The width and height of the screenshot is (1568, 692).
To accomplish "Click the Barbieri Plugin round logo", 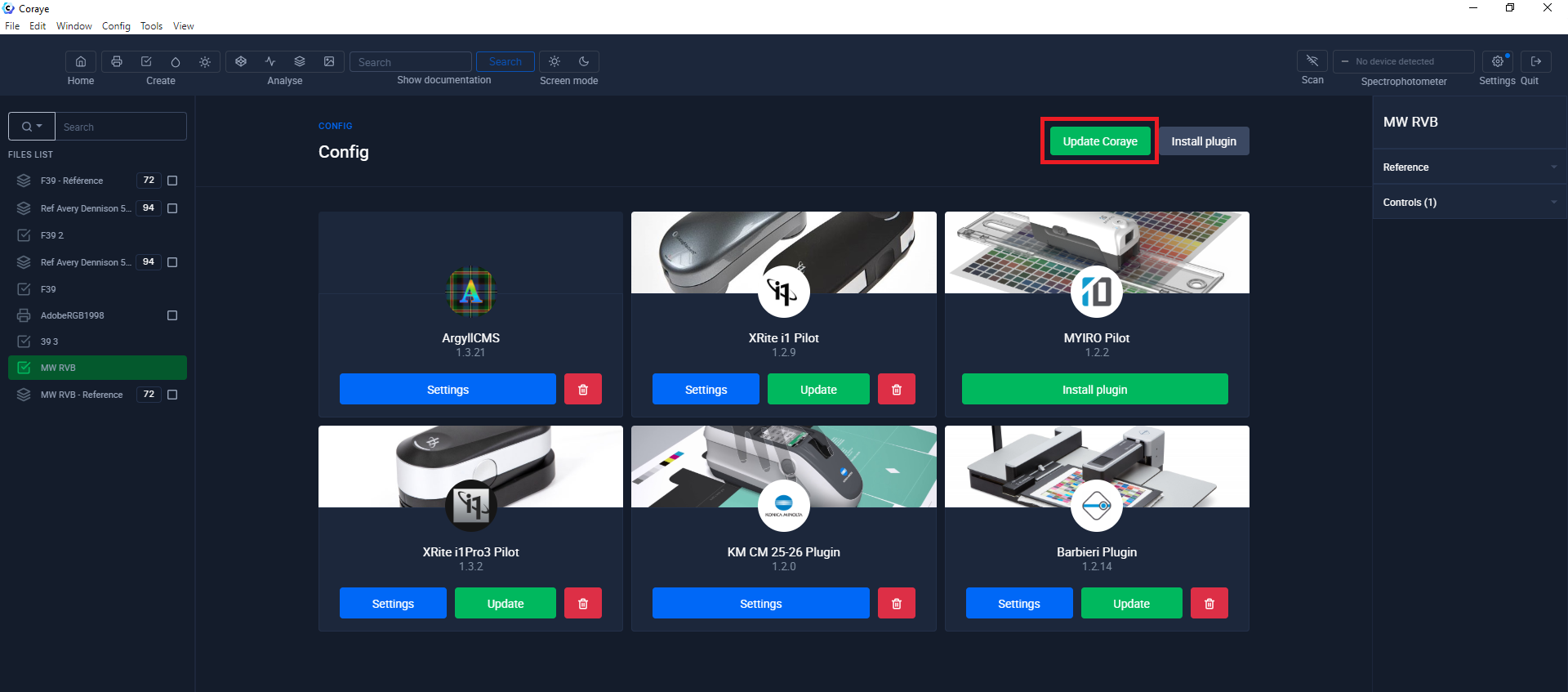I will point(1097,506).
